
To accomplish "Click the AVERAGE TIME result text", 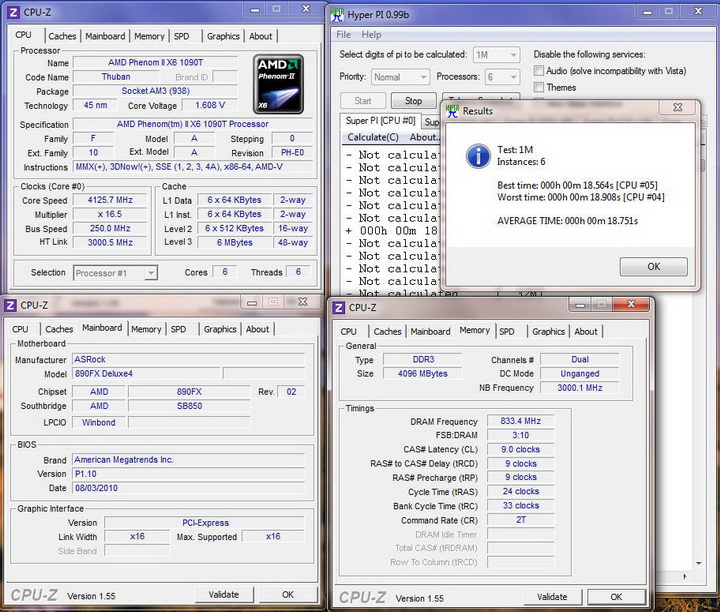I will [x=568, y=221].
